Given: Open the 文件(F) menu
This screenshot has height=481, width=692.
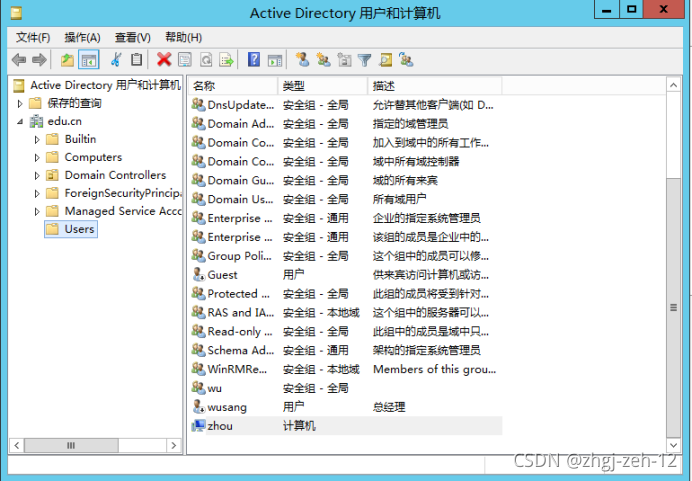Looking at the screenshot, I should point(33,38).
